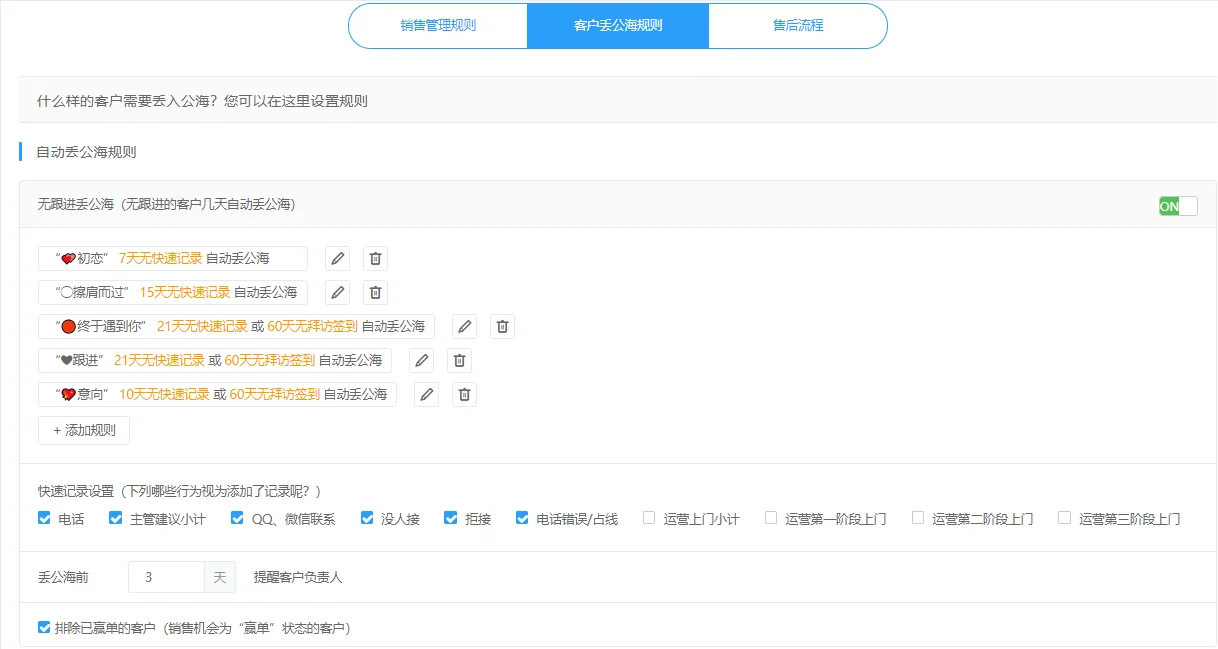
Task: Click the 添加规则 button
Action: pos(83,430)
